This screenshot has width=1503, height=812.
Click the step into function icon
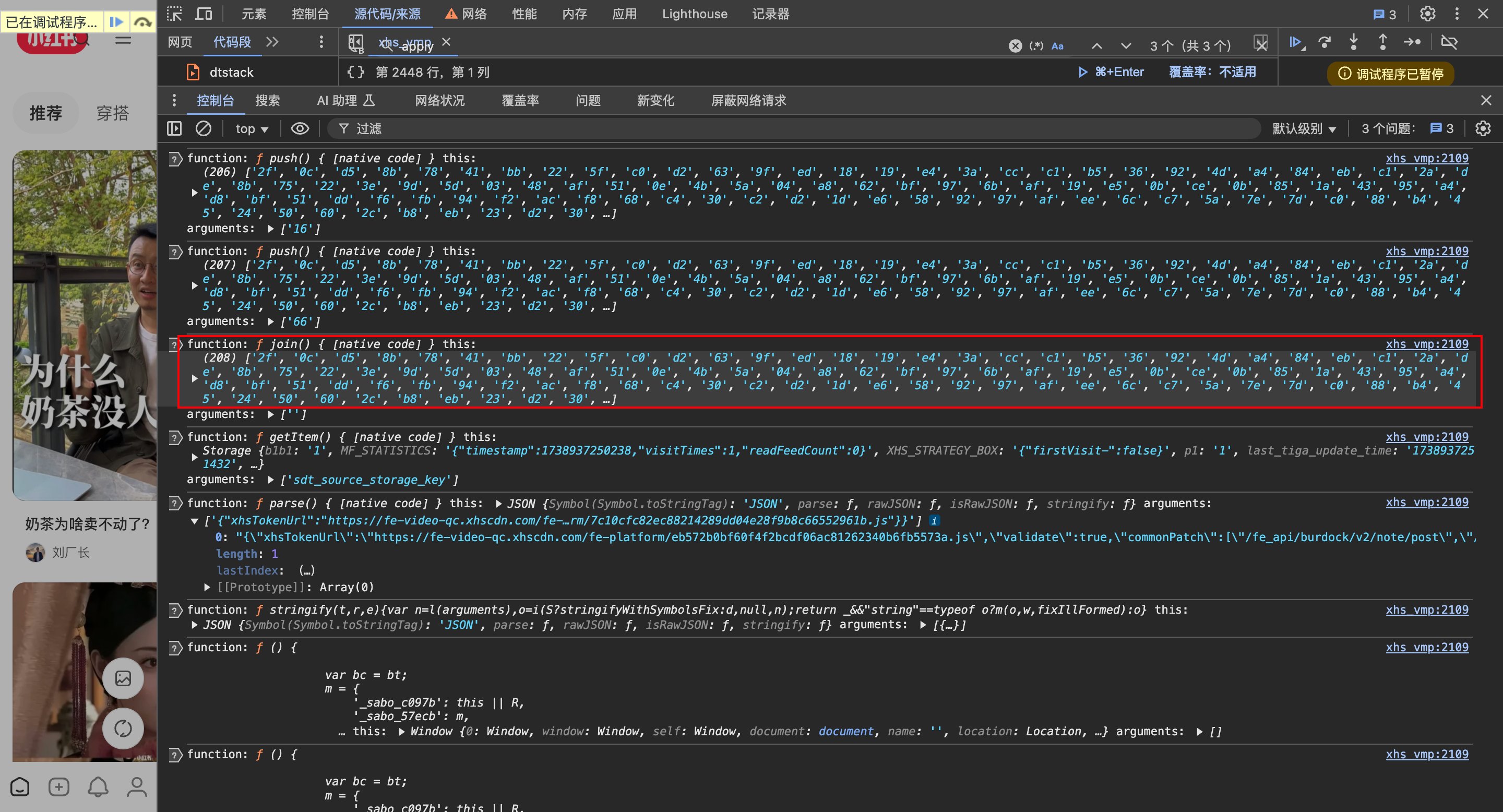click(x=1354, y=42)
